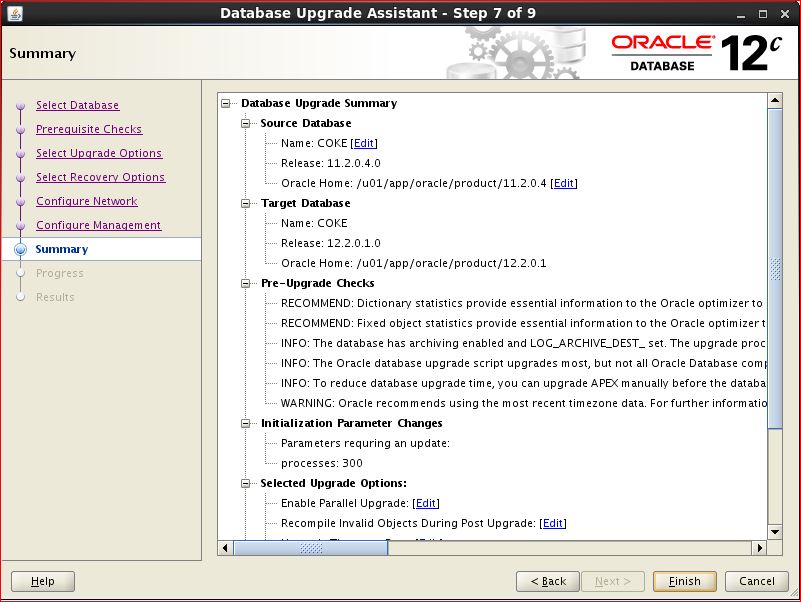The image size is (801, 602).
Task: Collapse the Source Database tree section
Action: tap(246, 123)
